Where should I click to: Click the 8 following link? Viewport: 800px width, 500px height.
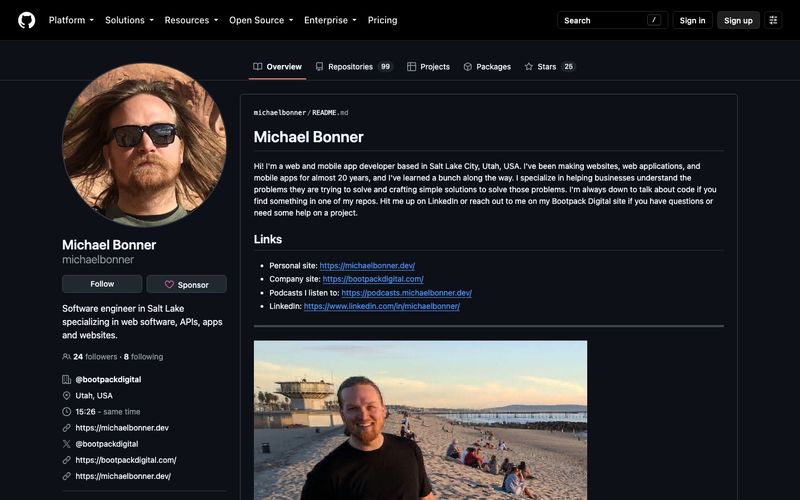pyautogui.click(x=143, y=357)
